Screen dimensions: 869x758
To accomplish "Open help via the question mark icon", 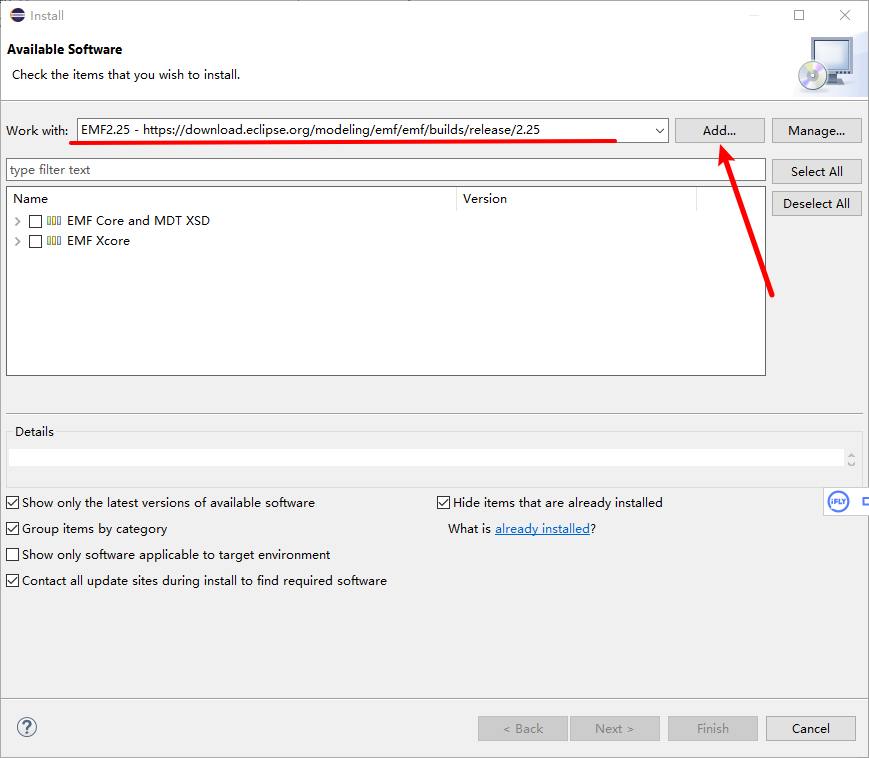I will click(26, 728).
